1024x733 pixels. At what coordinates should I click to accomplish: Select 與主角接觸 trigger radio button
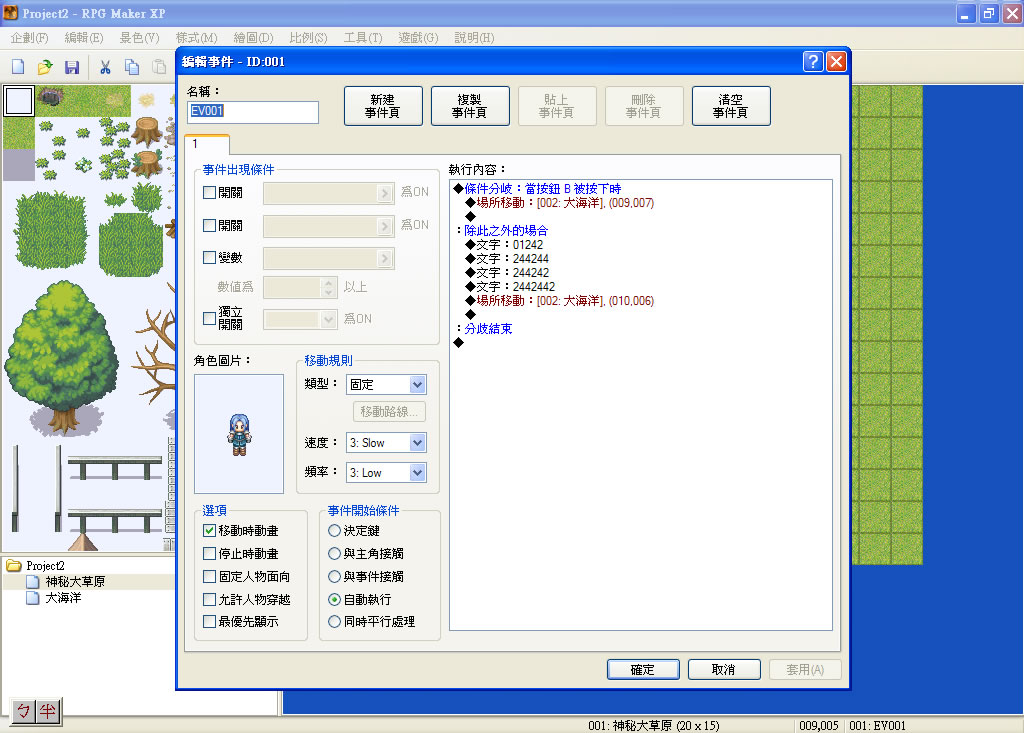coord(334,553)
